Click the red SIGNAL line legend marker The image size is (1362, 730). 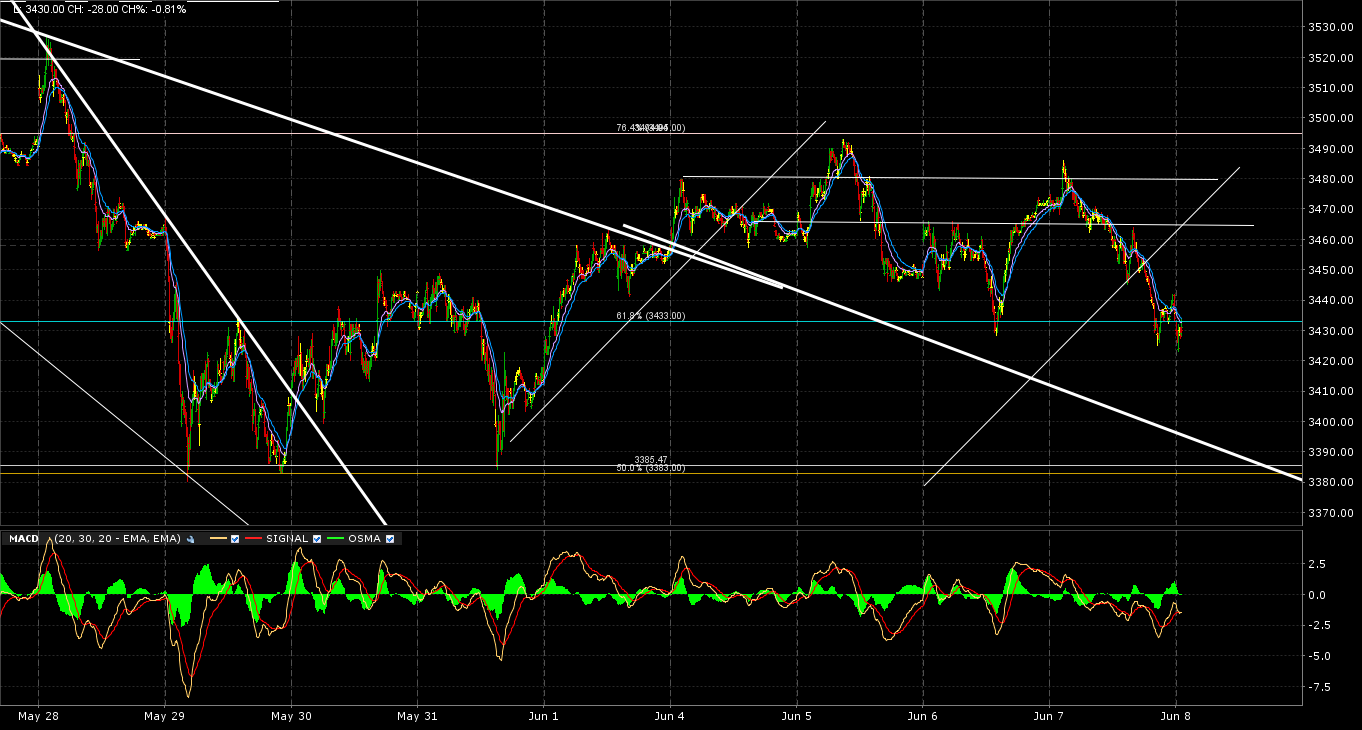pos(254,540)
